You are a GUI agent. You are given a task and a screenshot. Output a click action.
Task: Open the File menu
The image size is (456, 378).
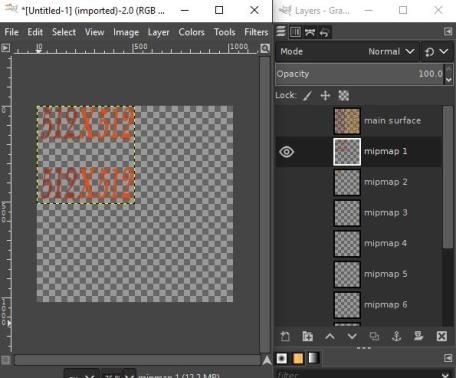click(x=11, y=32)
